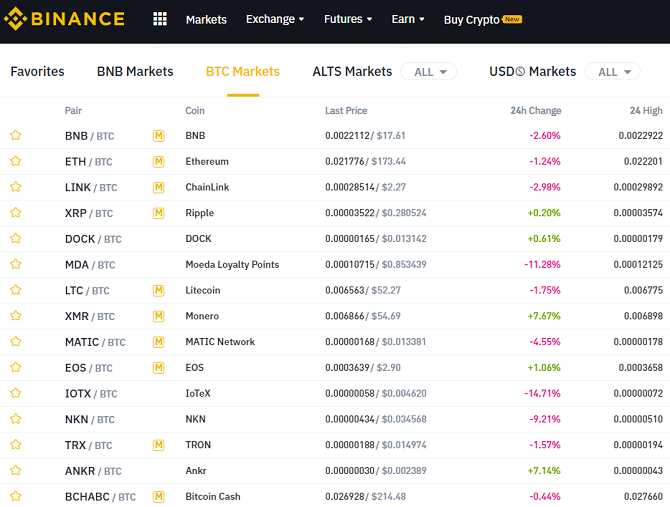670x507 pixels.
Task: Open the IOTX / BTC trading pair
Action: click(x=91, y=393)
